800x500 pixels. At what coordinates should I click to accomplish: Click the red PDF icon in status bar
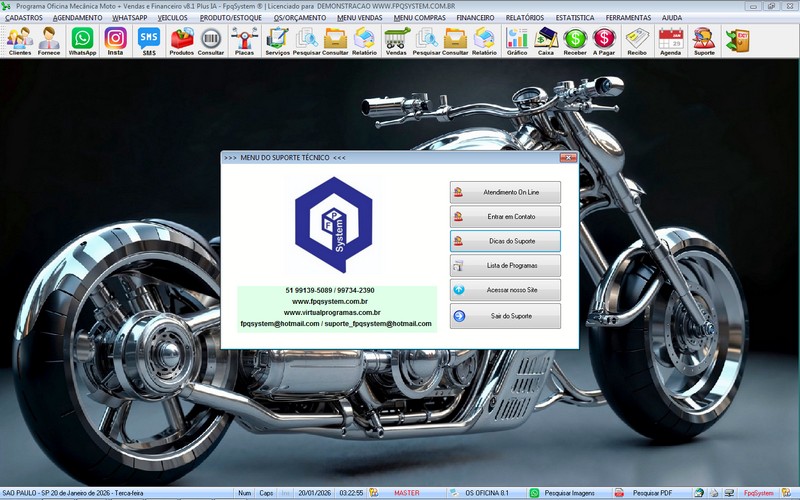[x=619, y=493]
